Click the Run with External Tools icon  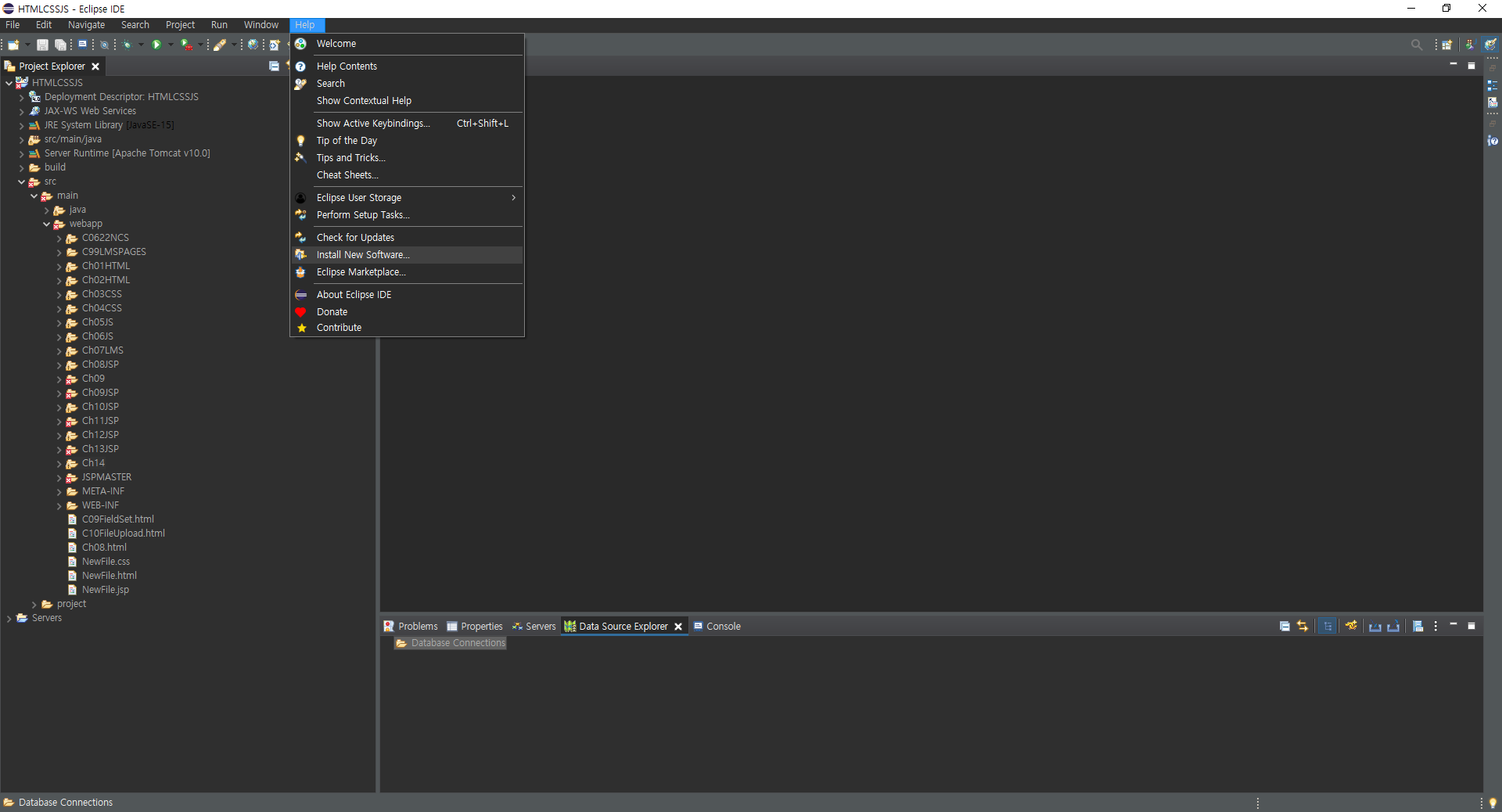[x=186, y=45]
